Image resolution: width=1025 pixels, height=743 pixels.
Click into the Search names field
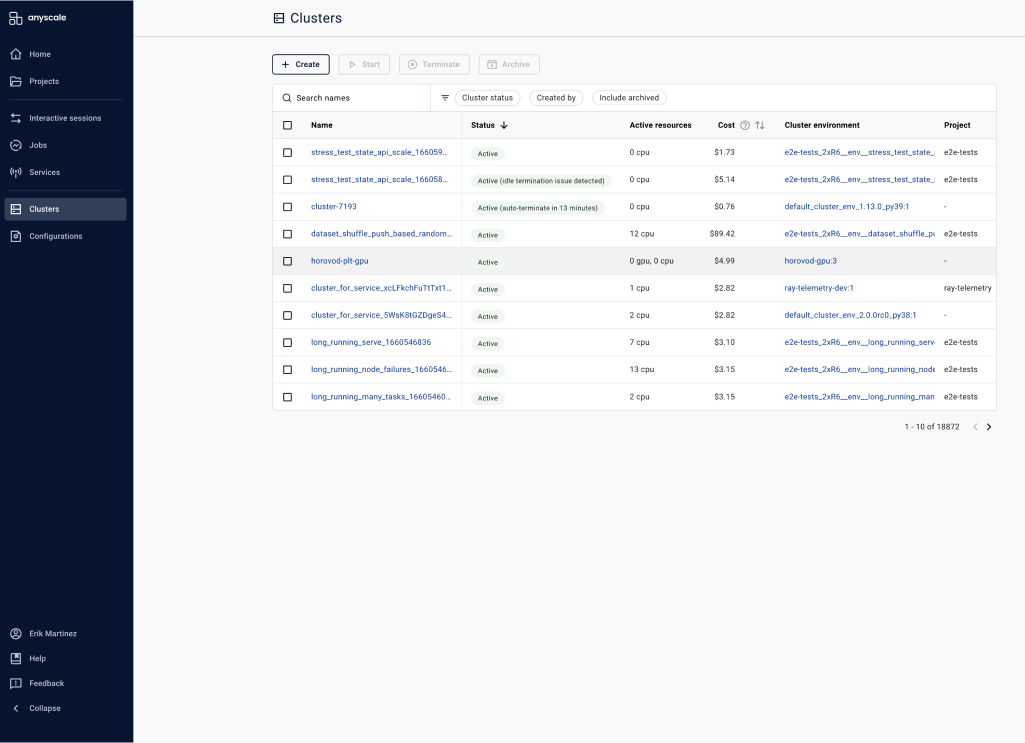click(352, 98)
